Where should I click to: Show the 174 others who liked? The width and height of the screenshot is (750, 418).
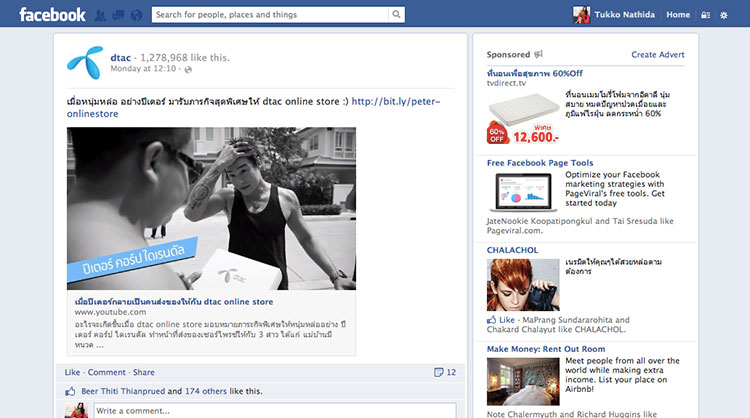coord(206,391)
